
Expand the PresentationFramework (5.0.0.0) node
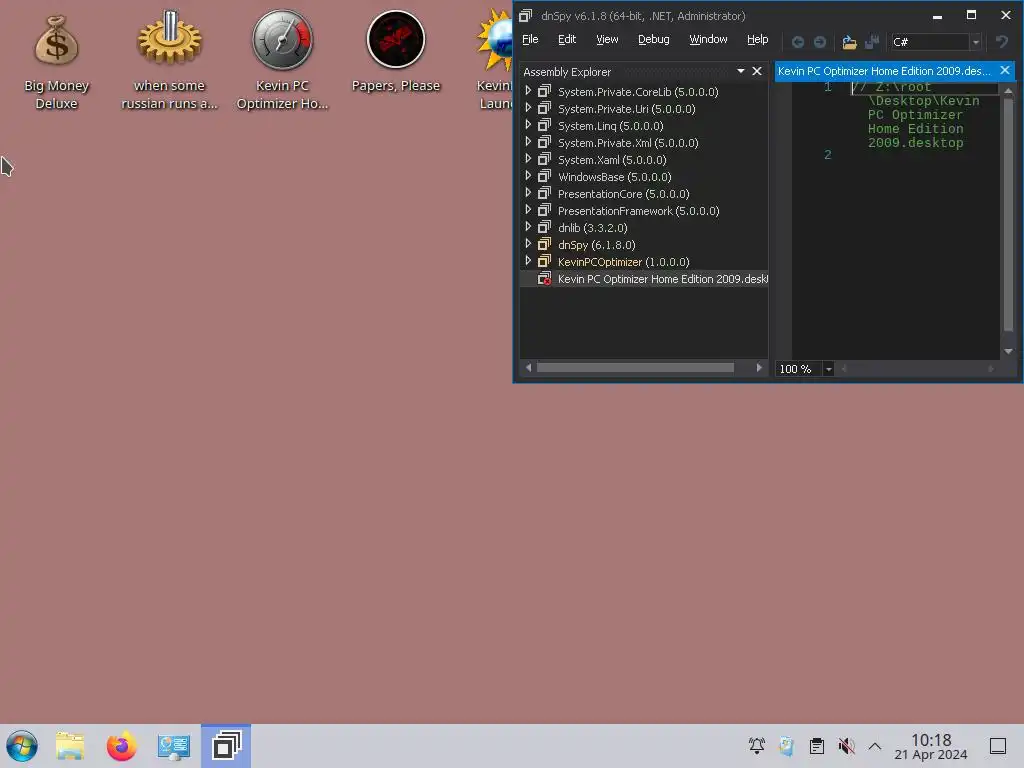click(x=528, y=210)
